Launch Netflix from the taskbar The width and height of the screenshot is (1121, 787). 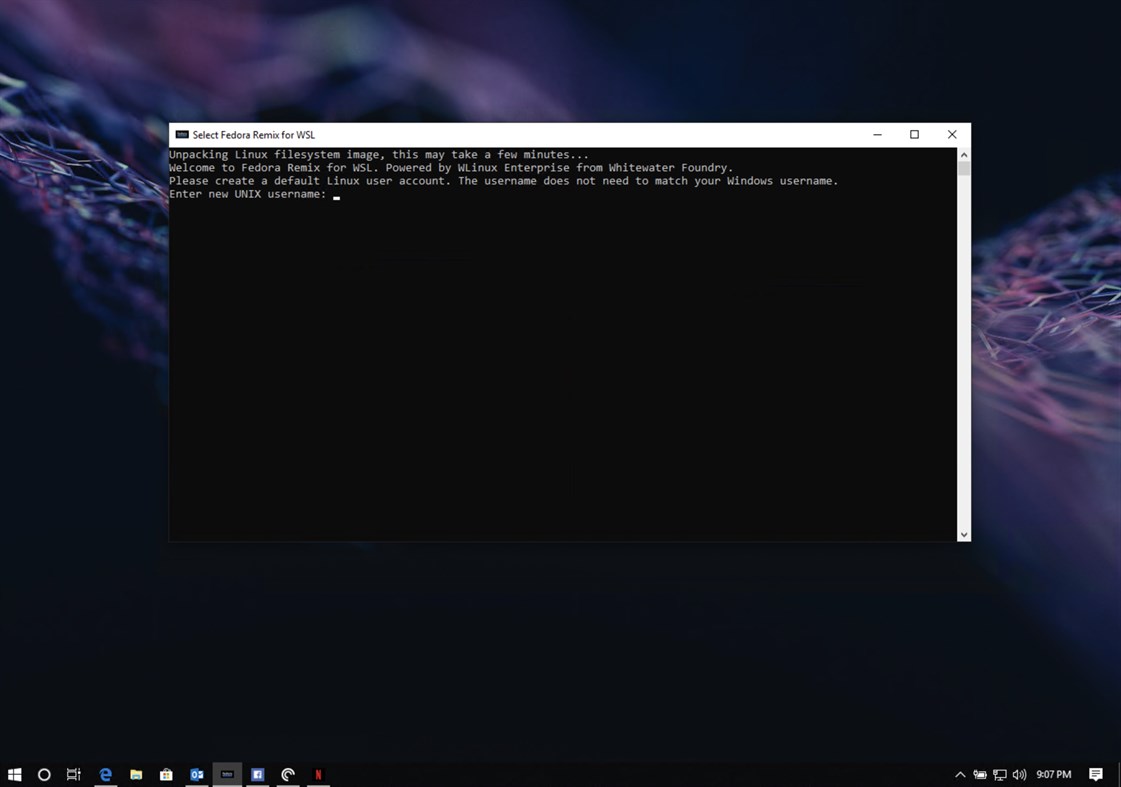pos(319,774)
